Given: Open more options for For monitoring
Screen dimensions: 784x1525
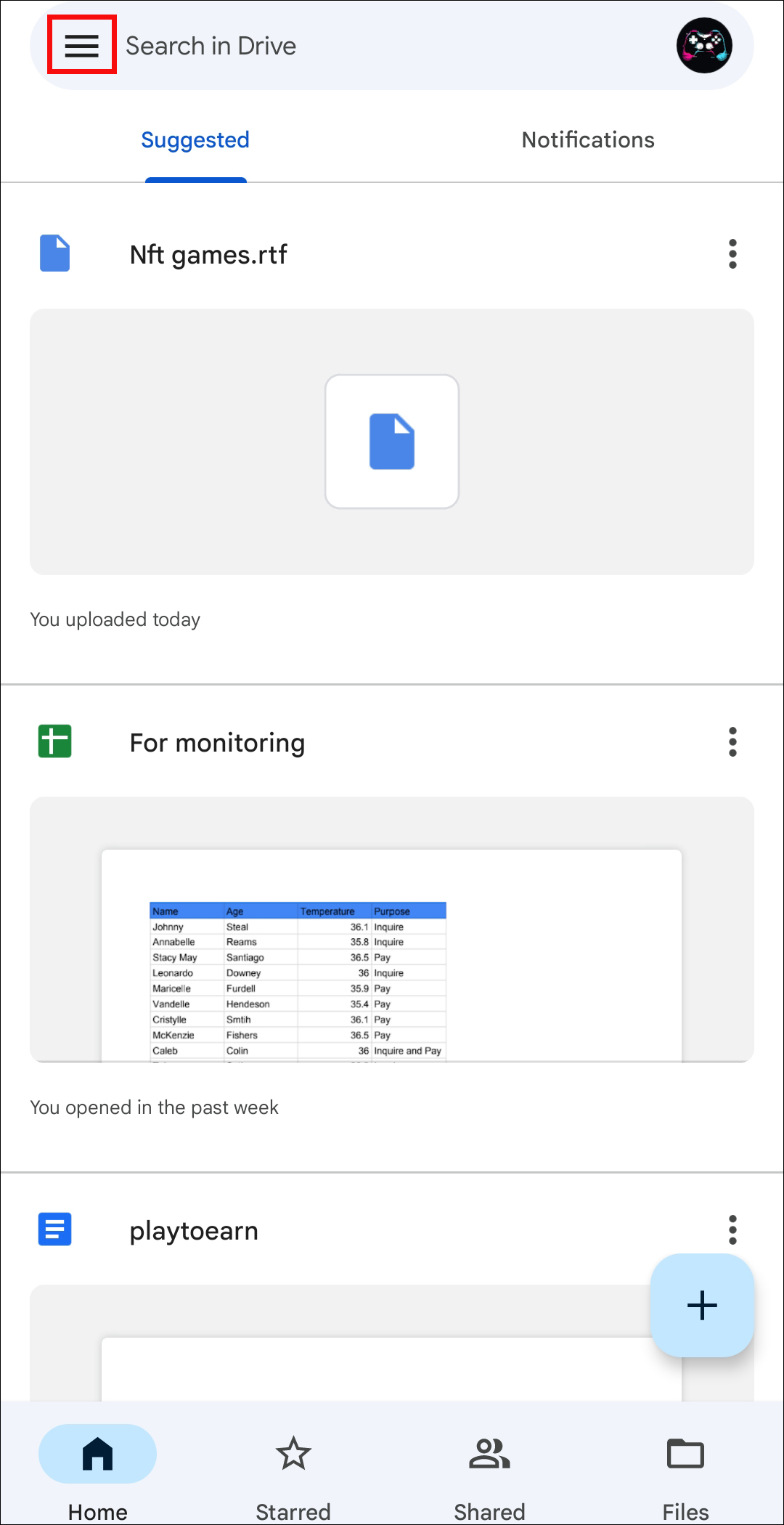Looking at the screenshot, I should pyautogui.click(x=732, y=742).
